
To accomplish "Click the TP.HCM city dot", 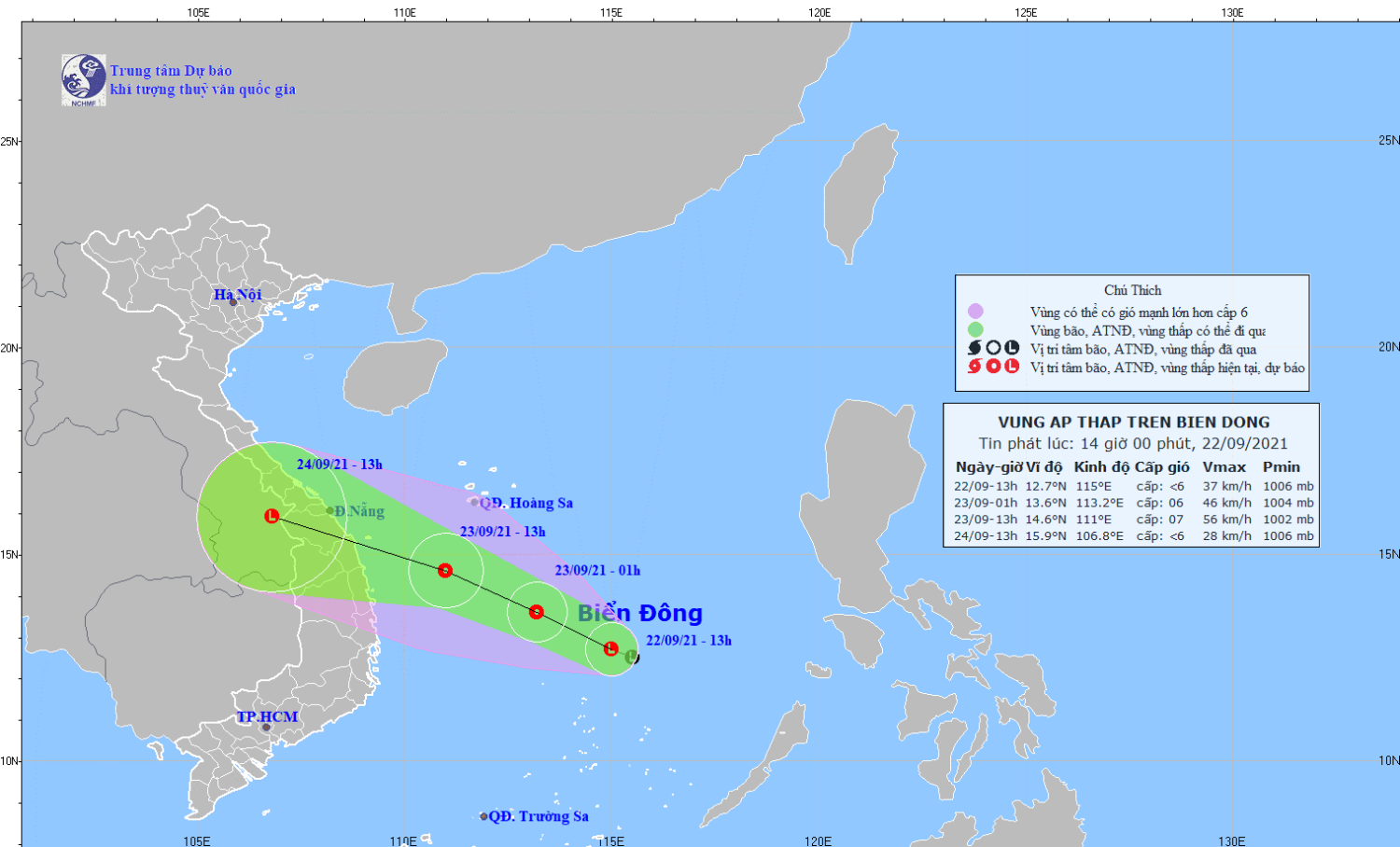I will pos(265,728).
